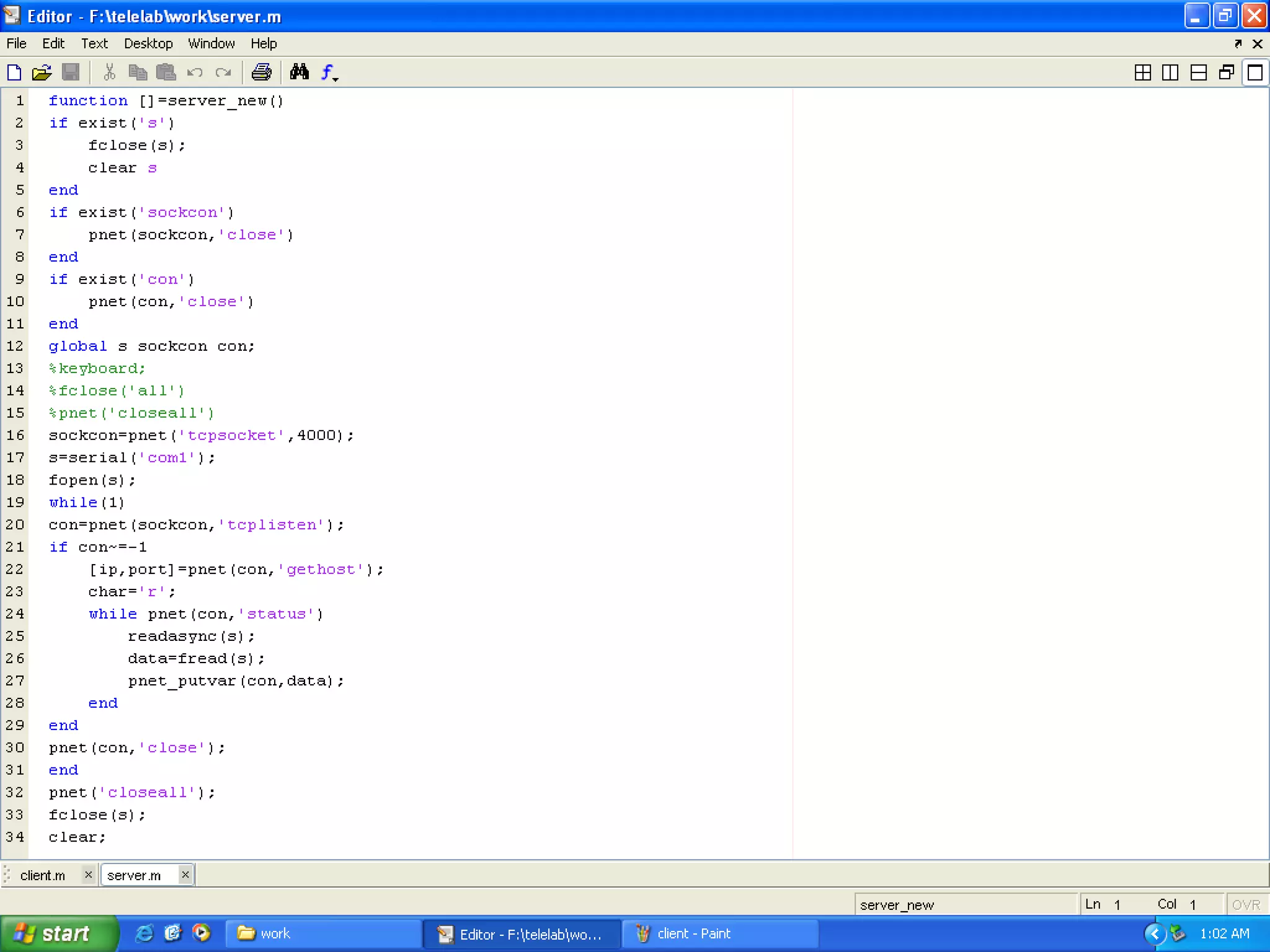This screenshot has width=1270, height=952.
Task: Click the New M-file icon
Action: [14, 73]
